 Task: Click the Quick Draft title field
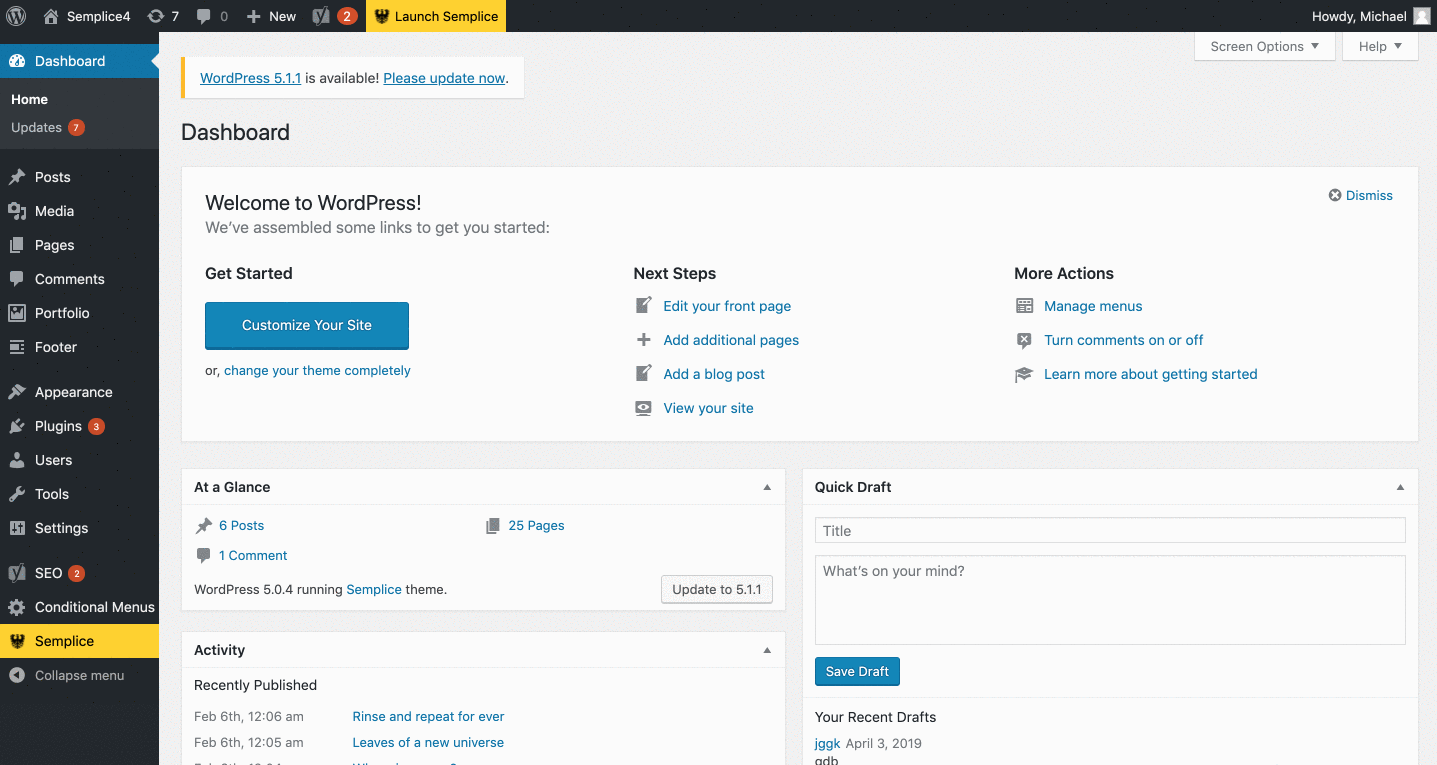click(x=1109, y=530)
